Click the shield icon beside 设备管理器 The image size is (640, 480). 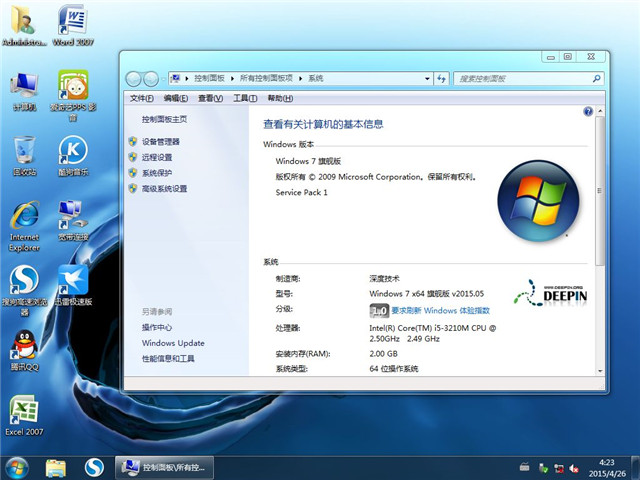click(133, 142)
